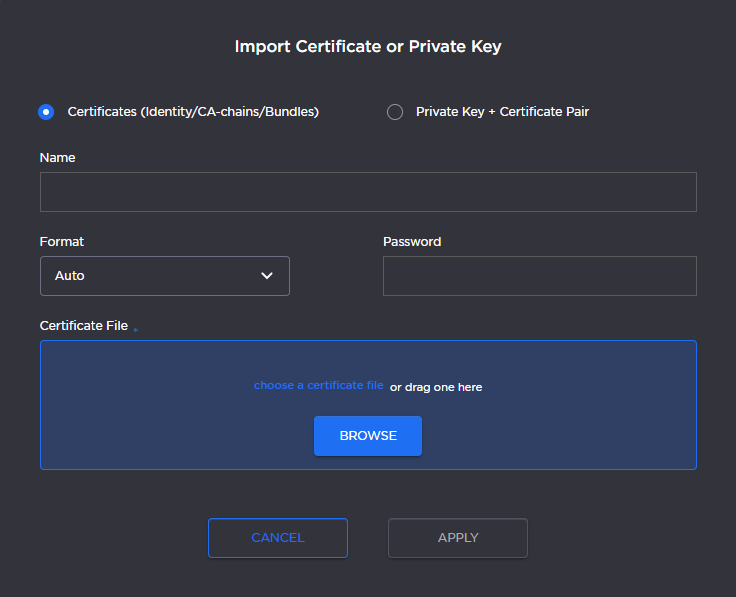Click the Certificate File label
Viewport: 736px width, 597px height.
(x=84, y=326)
